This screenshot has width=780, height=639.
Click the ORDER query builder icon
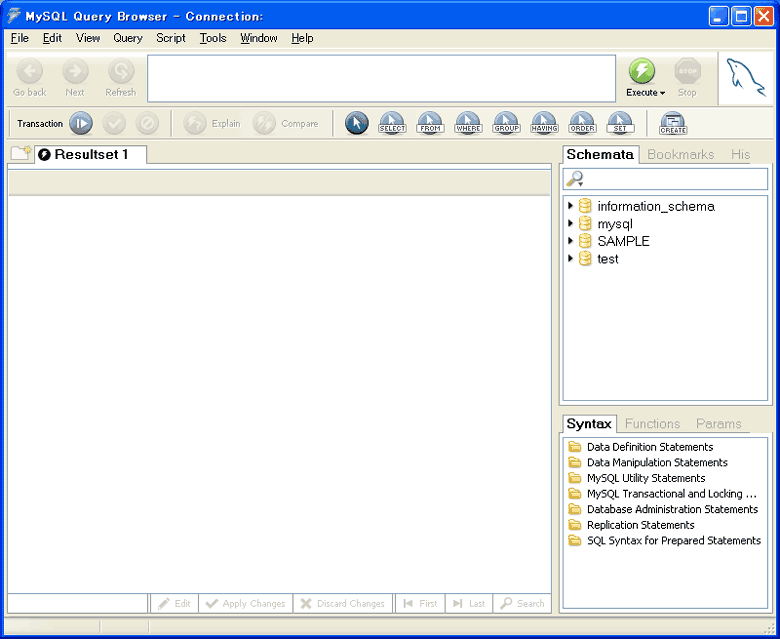pos(582,123)
